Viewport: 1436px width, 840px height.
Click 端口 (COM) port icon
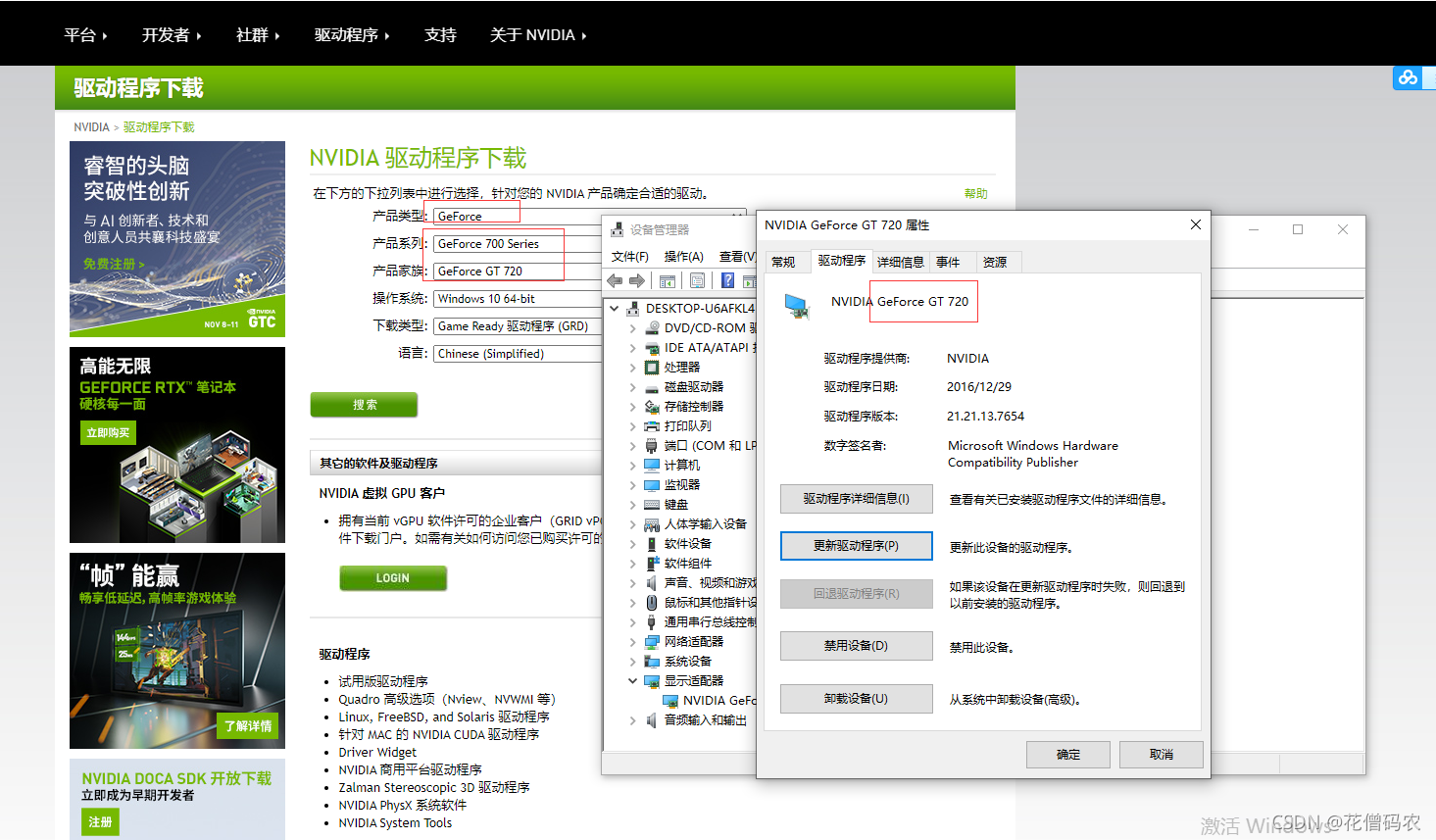click(x=652, y=445)
